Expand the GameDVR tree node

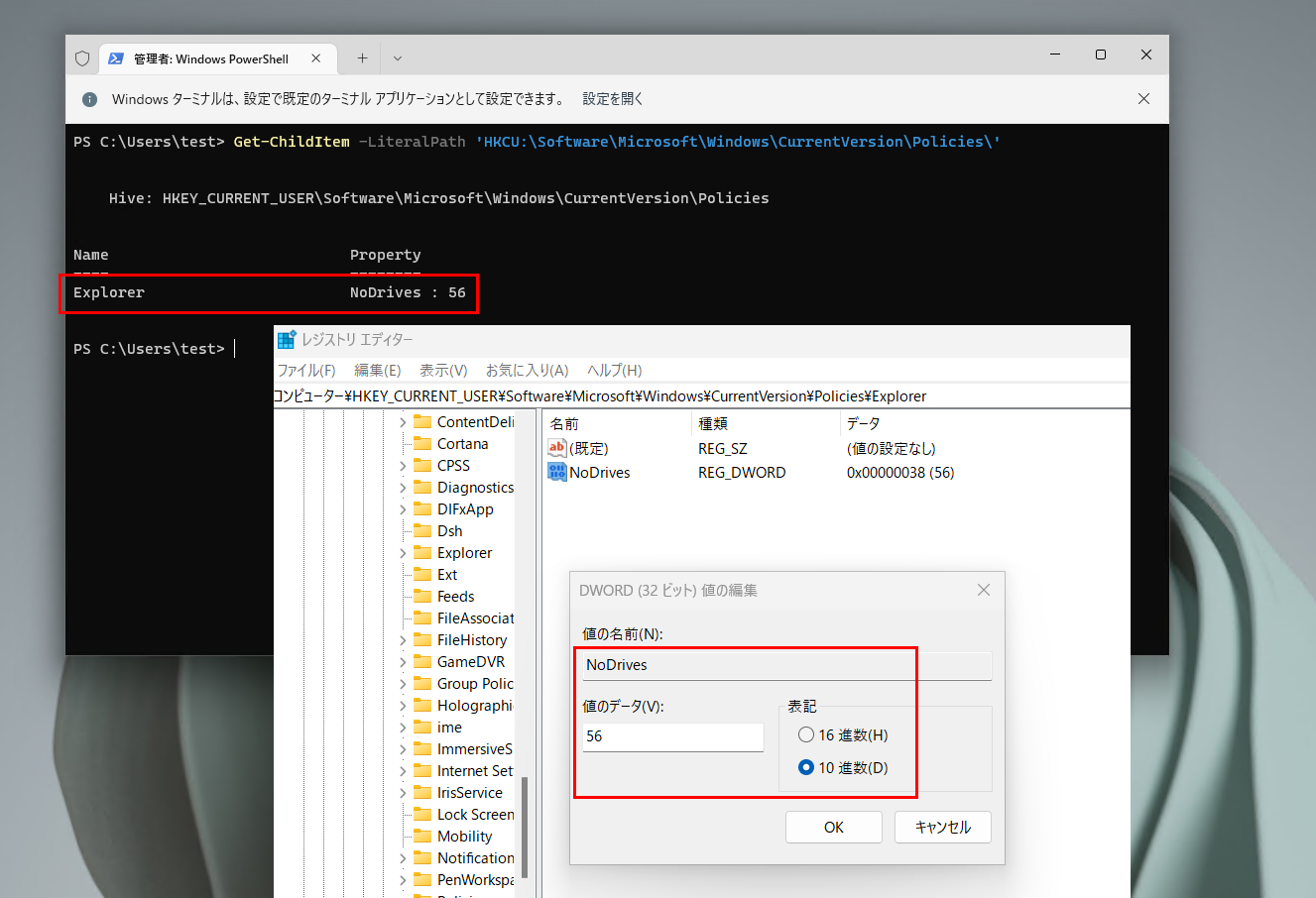pos(403,662)
